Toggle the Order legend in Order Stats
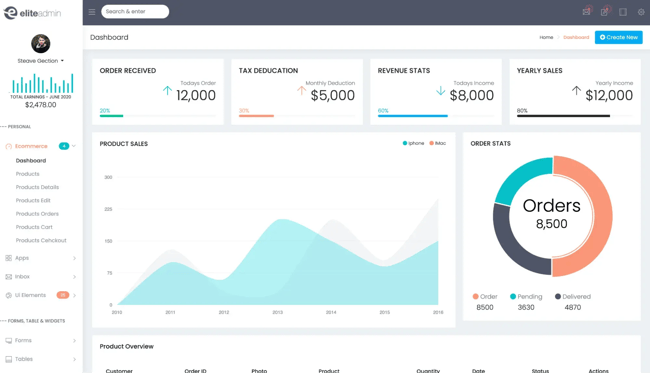650x373 pixels. click(485, 296)
